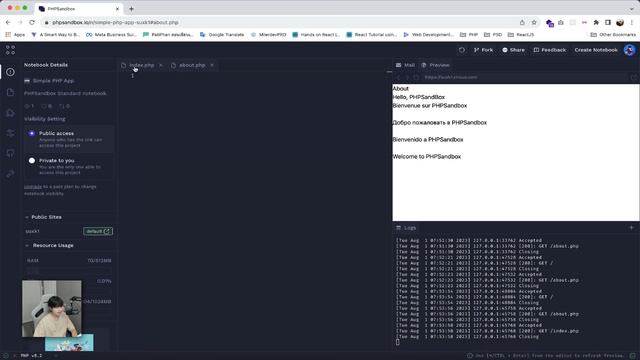
Task: Click the preview back arrow
Action: pos(399,77)
